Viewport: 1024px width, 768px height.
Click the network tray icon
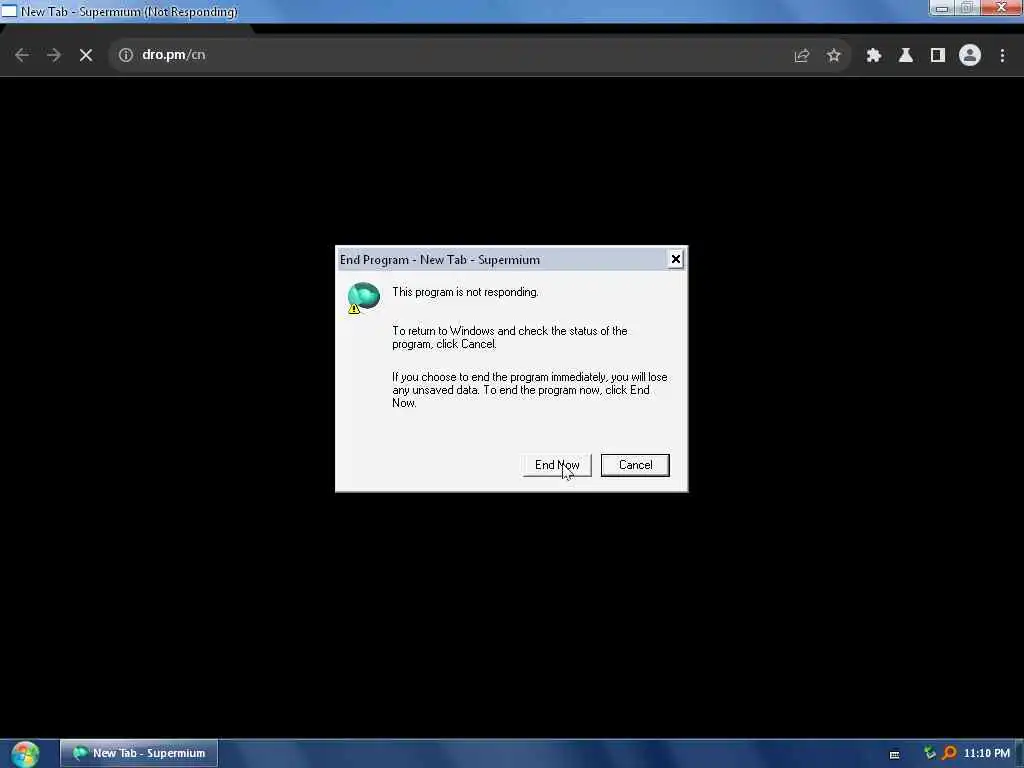point(929,753)
